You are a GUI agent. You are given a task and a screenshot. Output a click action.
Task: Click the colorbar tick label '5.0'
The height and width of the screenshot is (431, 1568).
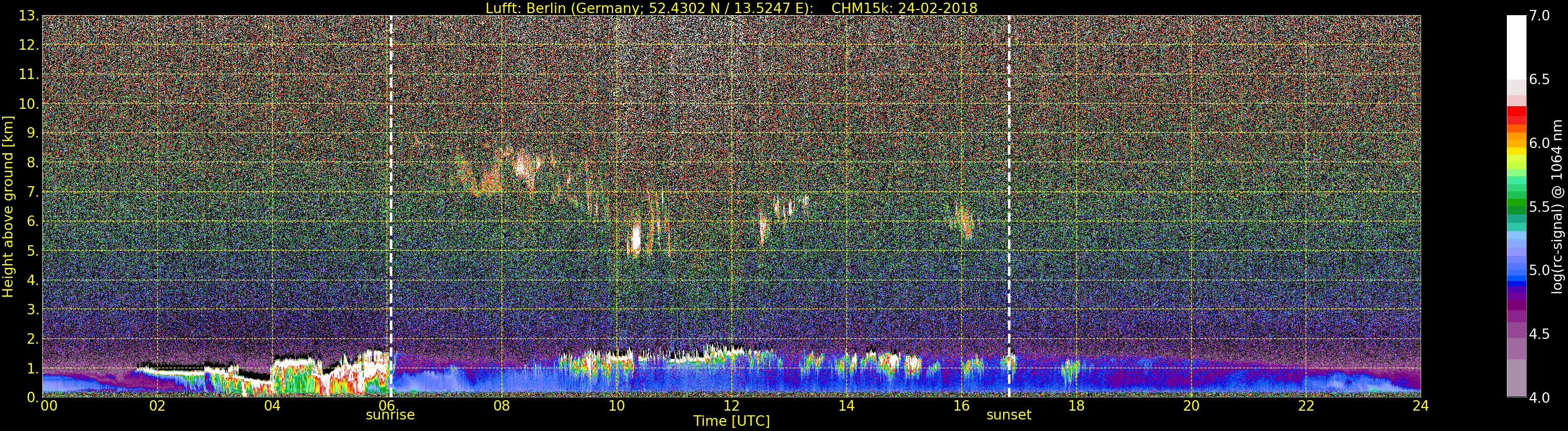tap(1539, 270)
